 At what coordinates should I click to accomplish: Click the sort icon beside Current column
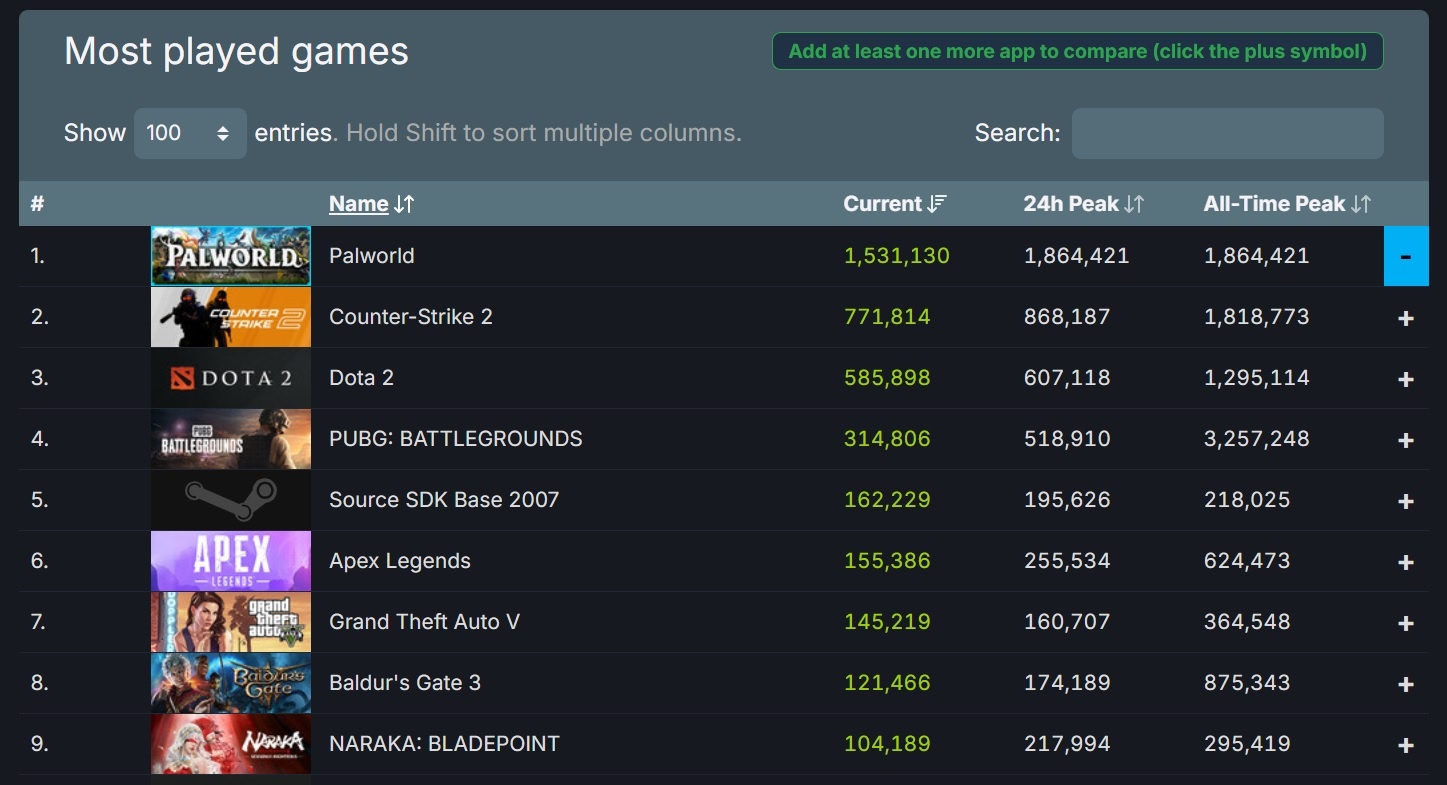pos(936,203)
